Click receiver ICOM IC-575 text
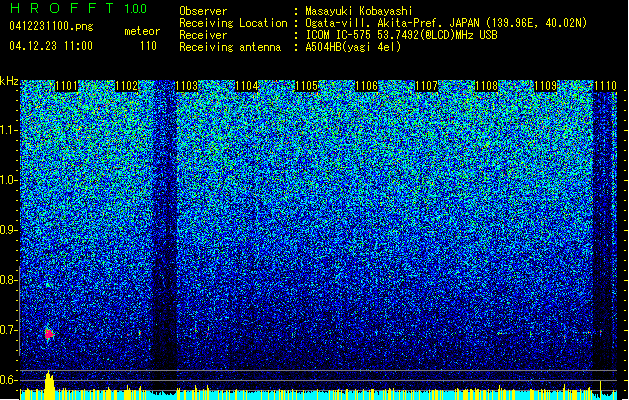Viewport: 629px width, 400px height. 401,35
